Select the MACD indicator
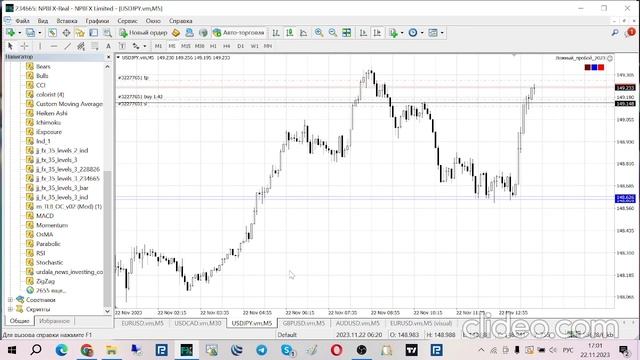The image size is (640, 360). [44, 216]
